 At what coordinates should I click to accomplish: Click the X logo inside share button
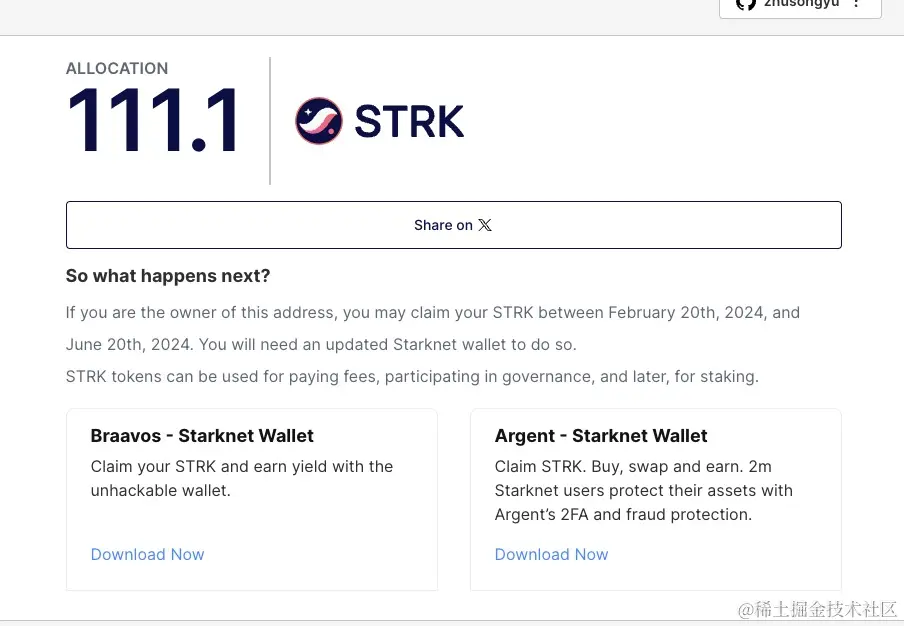click(x=485, y=225)
